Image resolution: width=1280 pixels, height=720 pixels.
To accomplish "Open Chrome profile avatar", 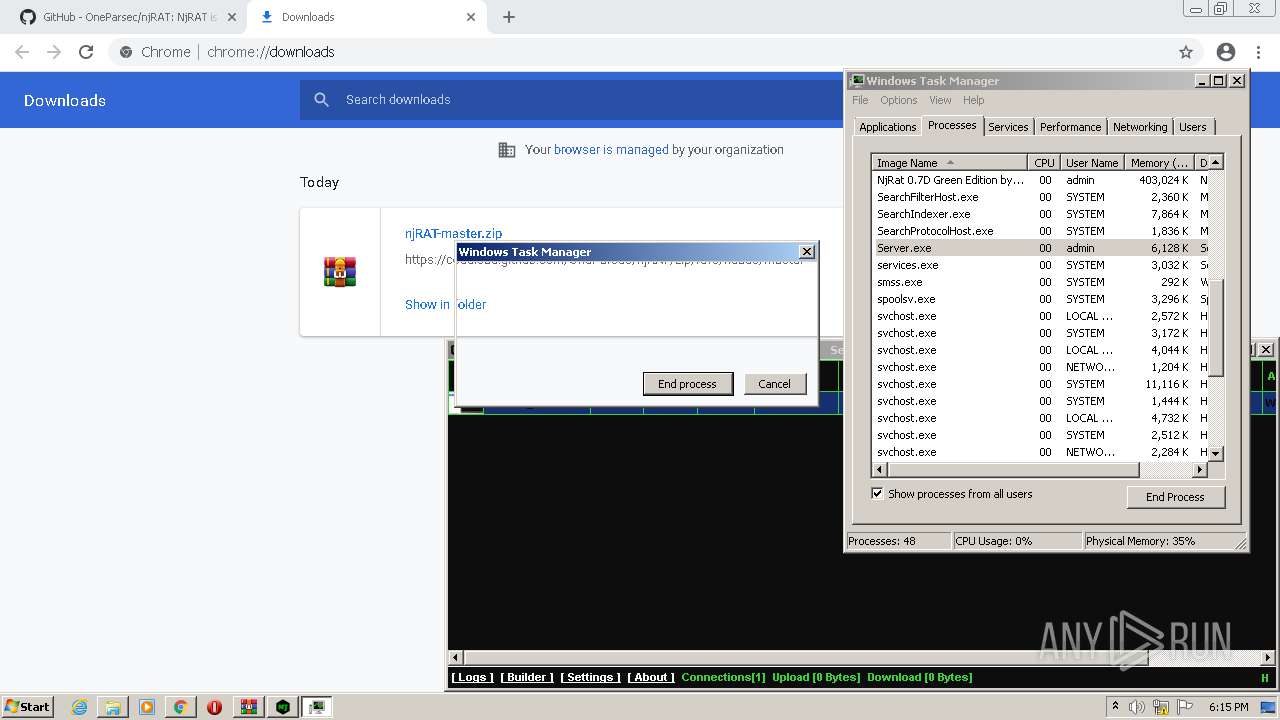I will 1226,52.
